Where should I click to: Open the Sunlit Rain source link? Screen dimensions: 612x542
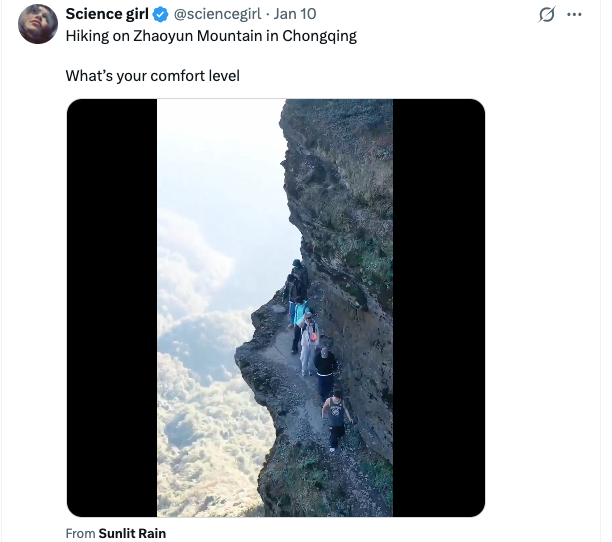coord(132,533)
